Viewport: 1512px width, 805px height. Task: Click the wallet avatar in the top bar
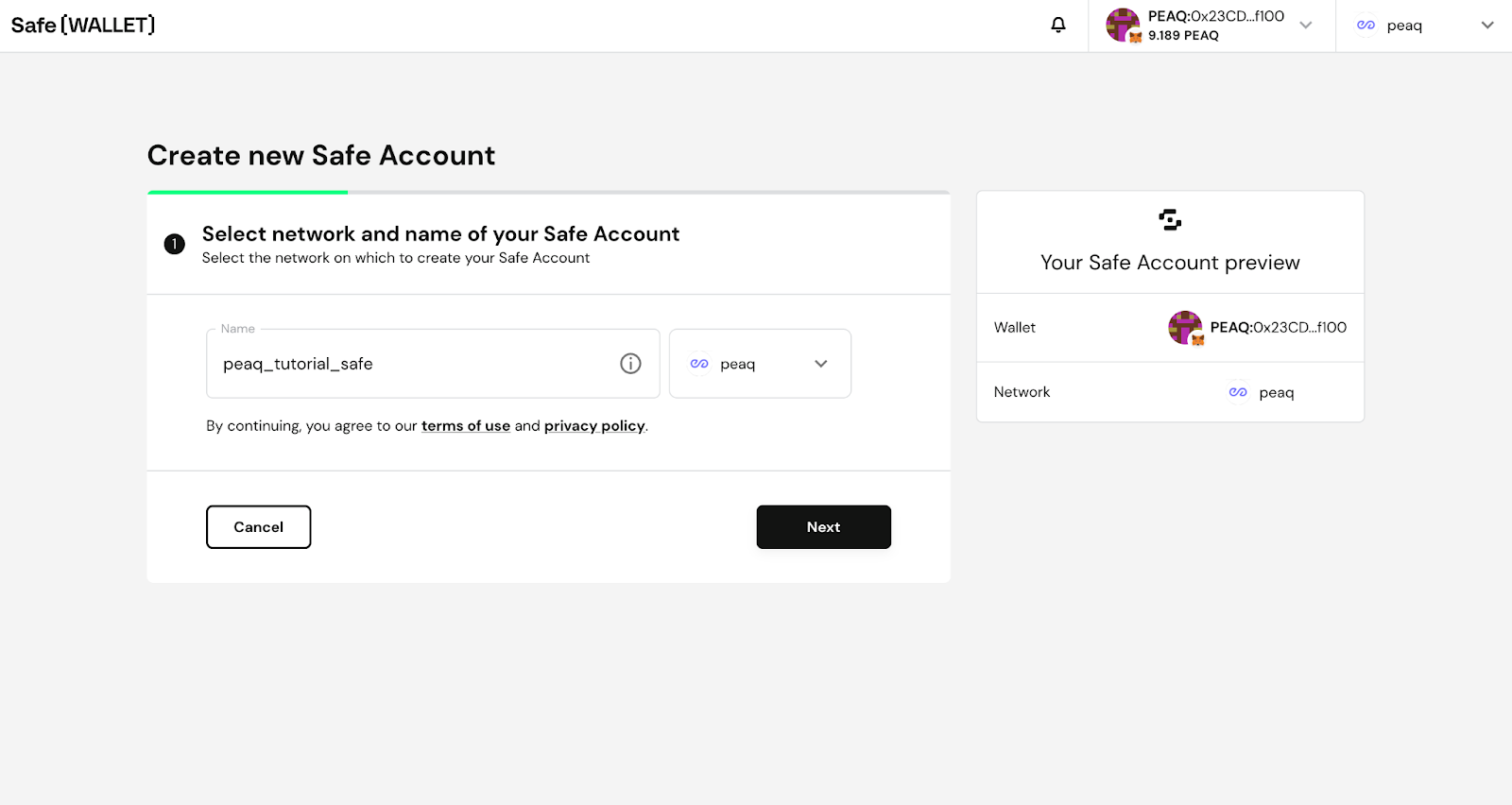tap(1123, 26)
